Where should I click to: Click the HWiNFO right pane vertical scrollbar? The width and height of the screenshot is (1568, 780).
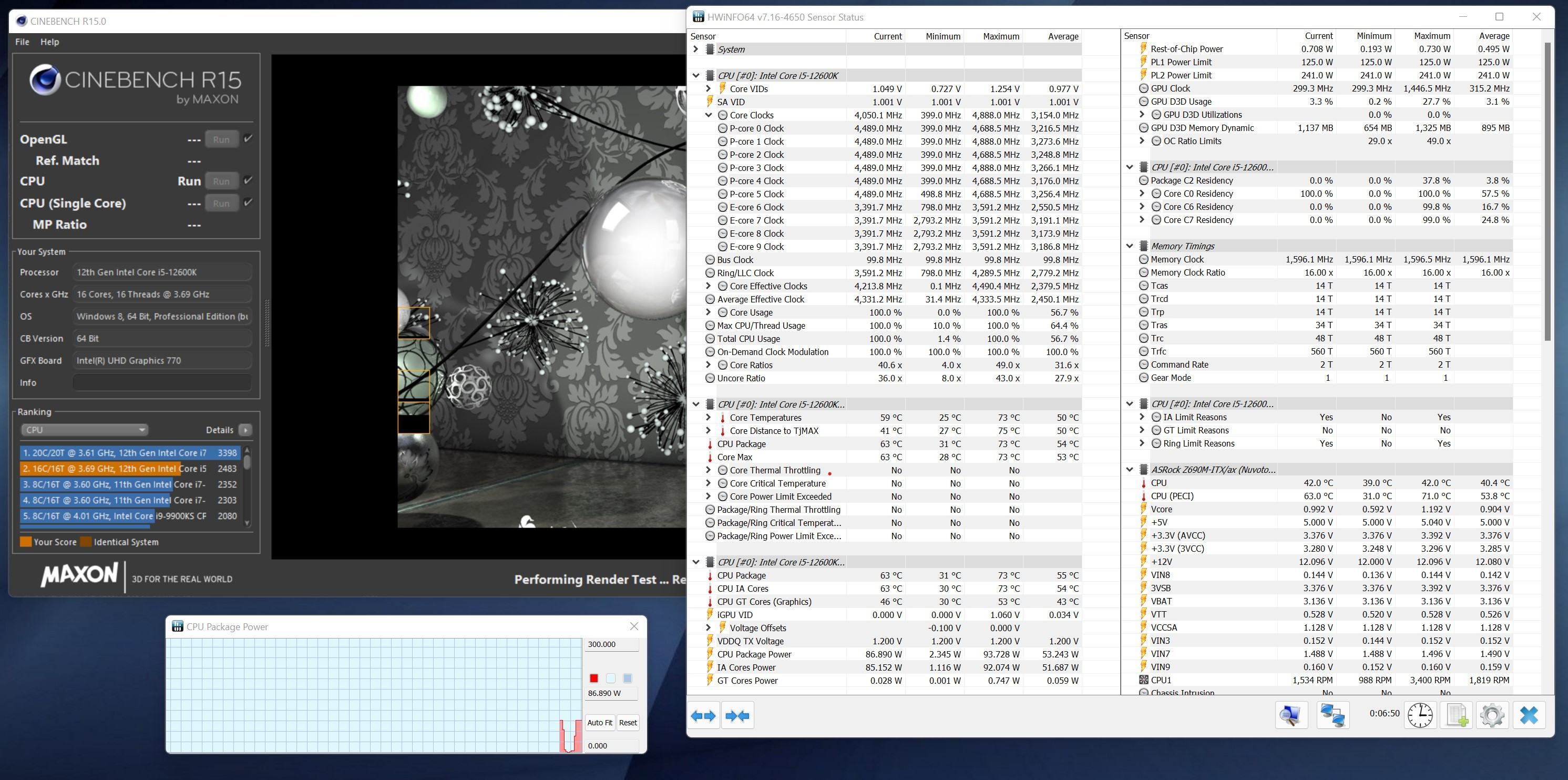click(x=1548, y=192)
